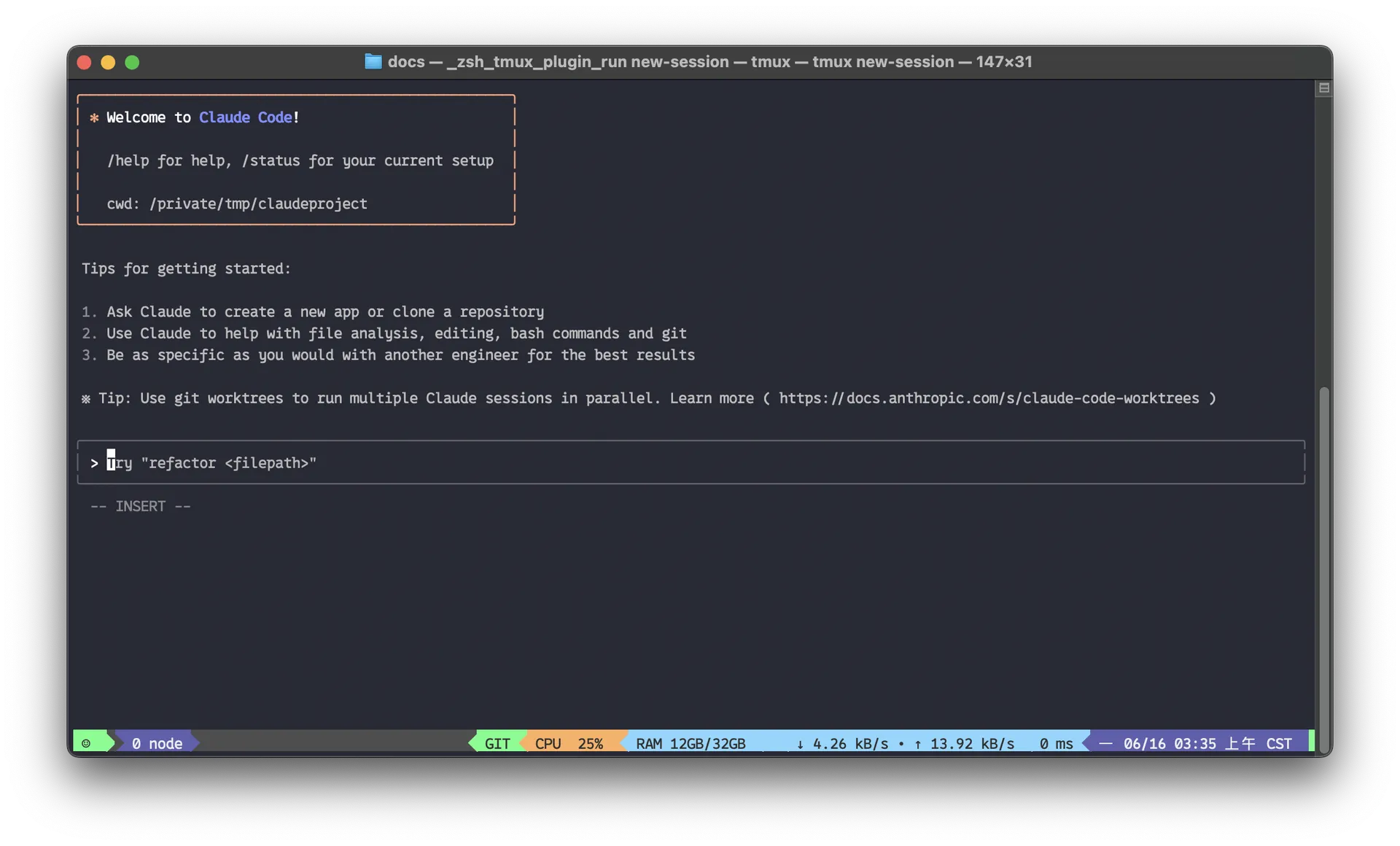Image resolution: width=1400 pixels, height=846 pixels.
Task: Click the 'CST' timezone label
Action: pos(1279,743)
